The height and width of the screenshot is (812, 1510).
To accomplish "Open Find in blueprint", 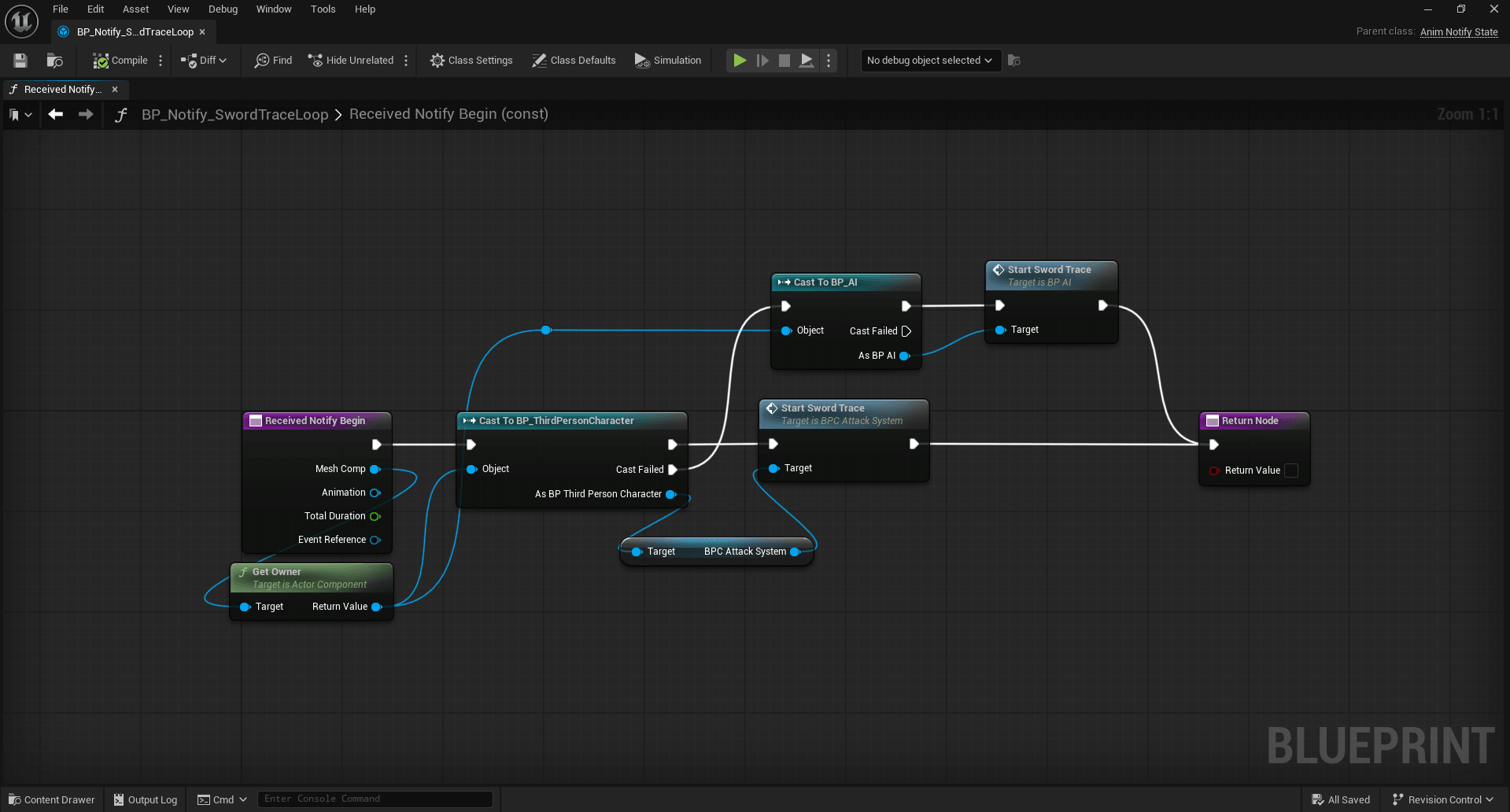I will click(x=273, y=61).
